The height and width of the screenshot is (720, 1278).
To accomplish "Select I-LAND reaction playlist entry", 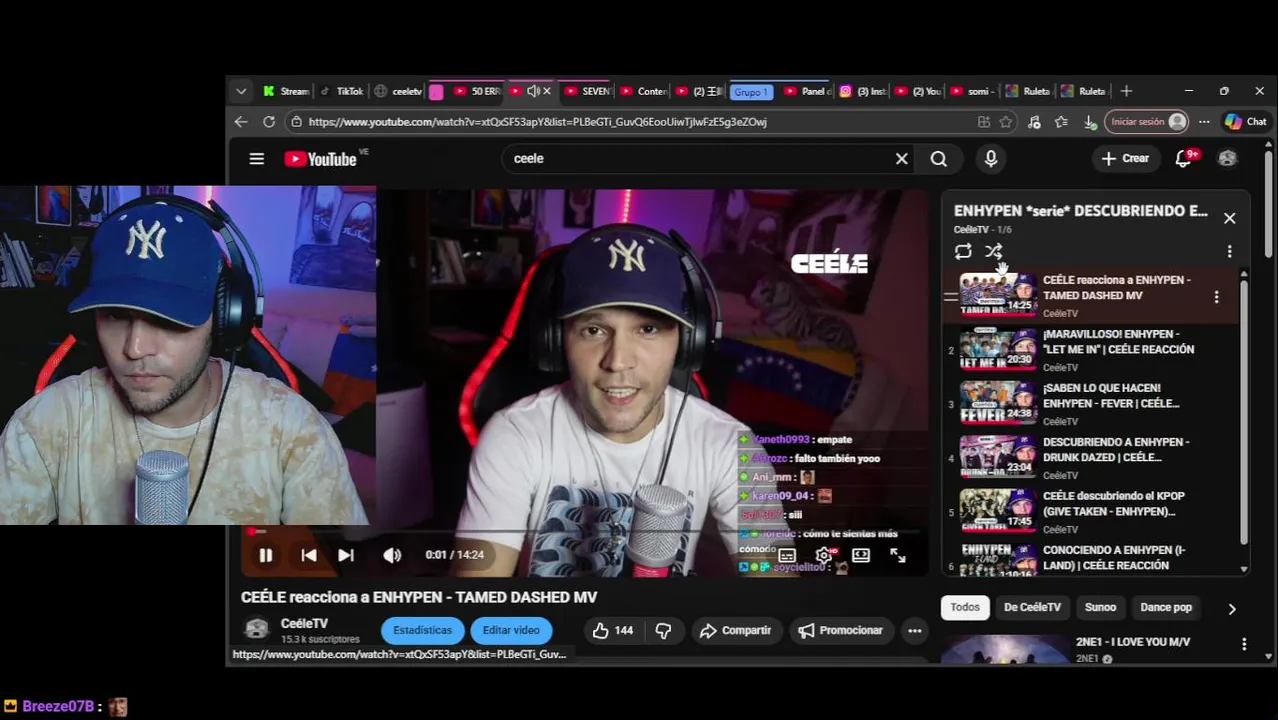I will [x=1090, y=558].
